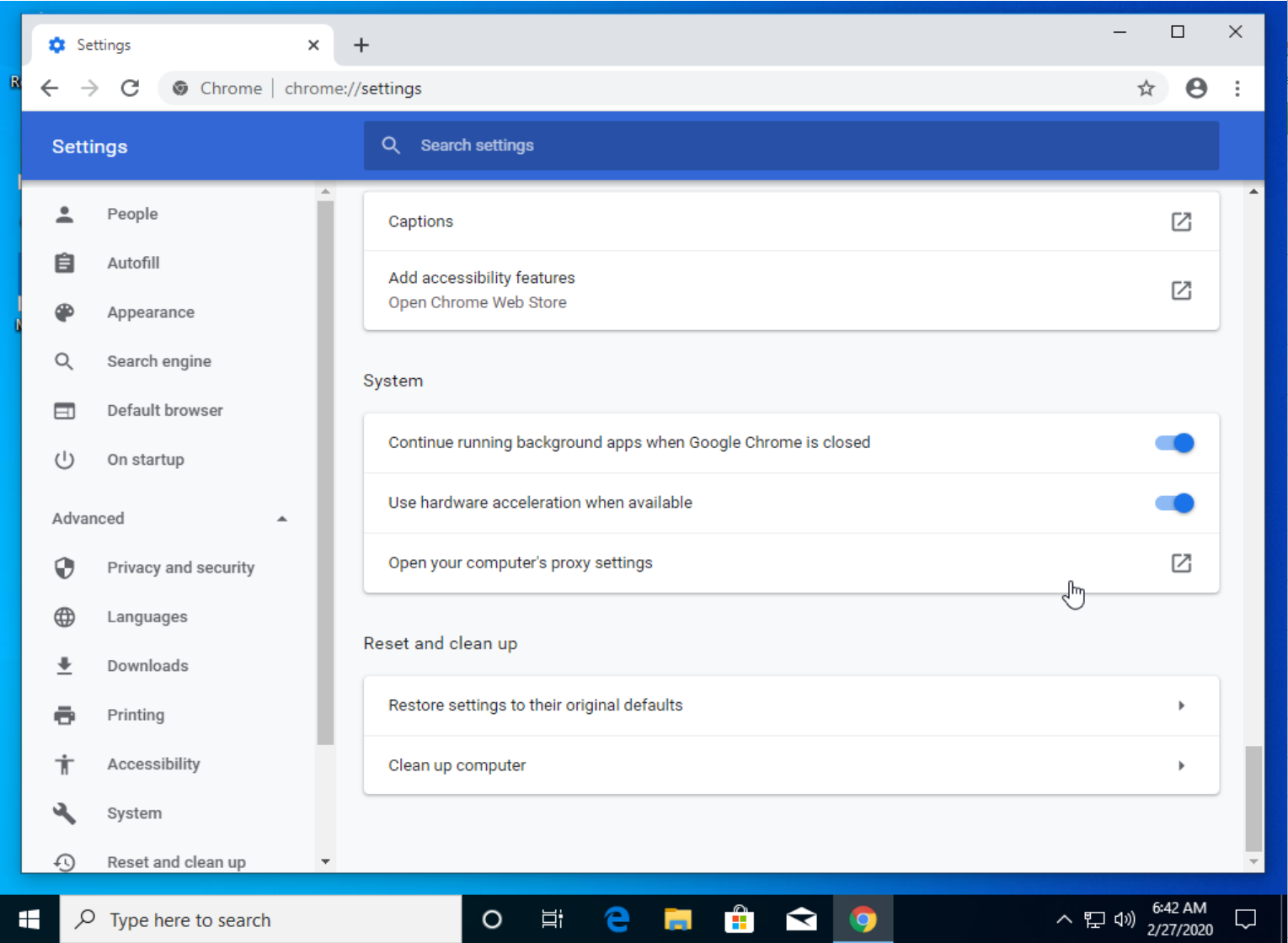Screen dimensions: 1288x943
Task: Click sidebar scroll down arrow
Action: point(325,862)
